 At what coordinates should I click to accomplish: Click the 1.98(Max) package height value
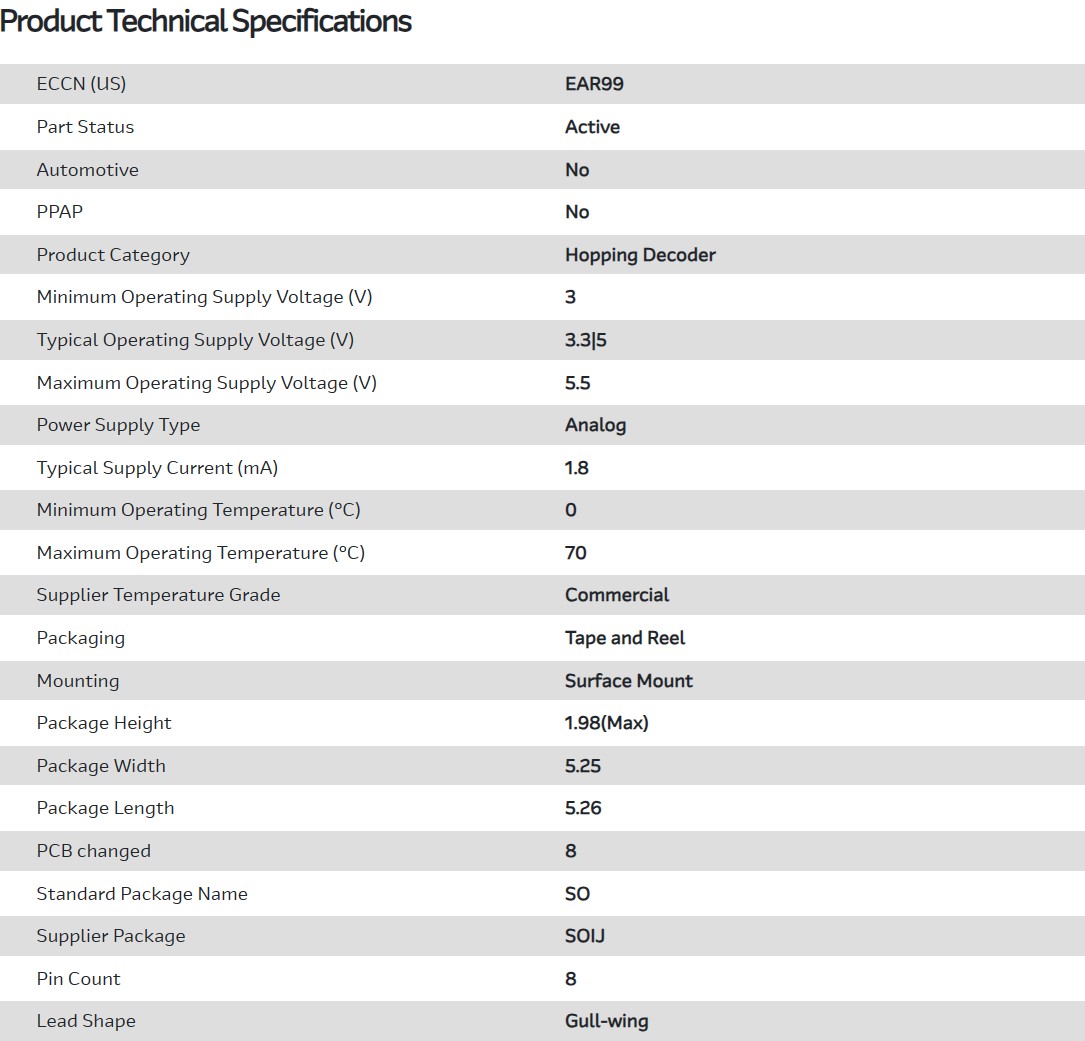pos(606,723)
